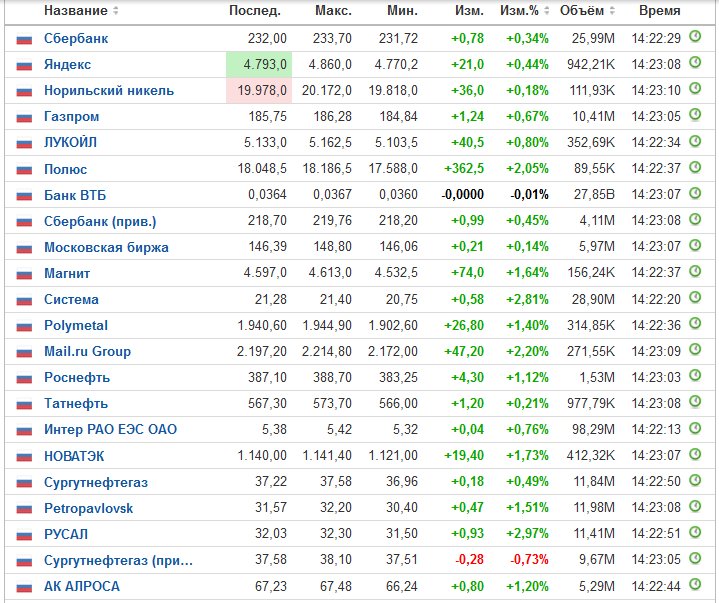
Task: Click the clock icon in Сбербанк row
Action: tap(695, 36)
